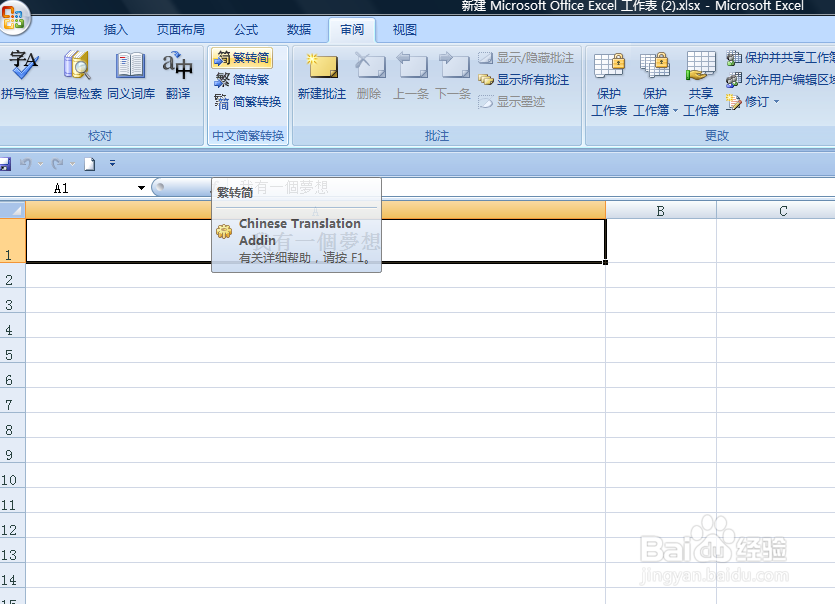The height and width of the screenshot is (604, 835).
Task: Switch to the 数据 tab
Action: tap(299, 30)
